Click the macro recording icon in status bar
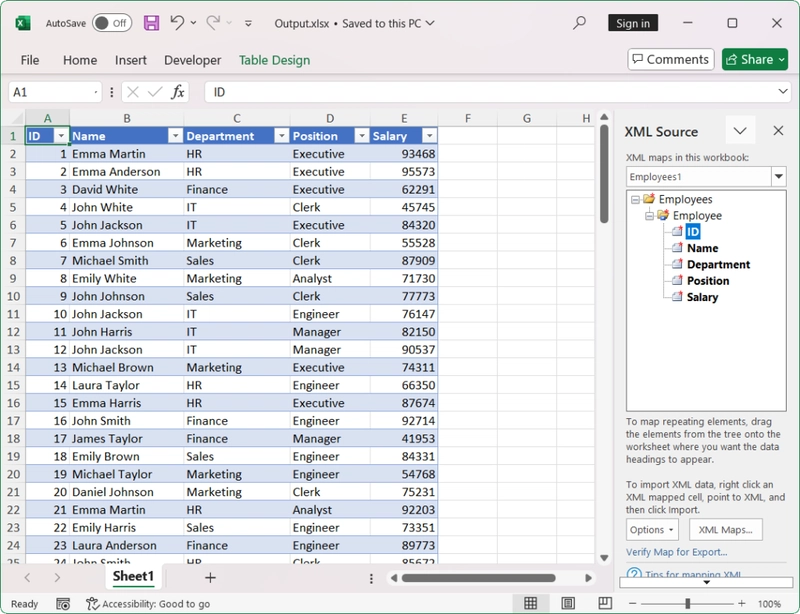Image resolution: width=800 pixels, height=614 pixels. click(63, 604)
